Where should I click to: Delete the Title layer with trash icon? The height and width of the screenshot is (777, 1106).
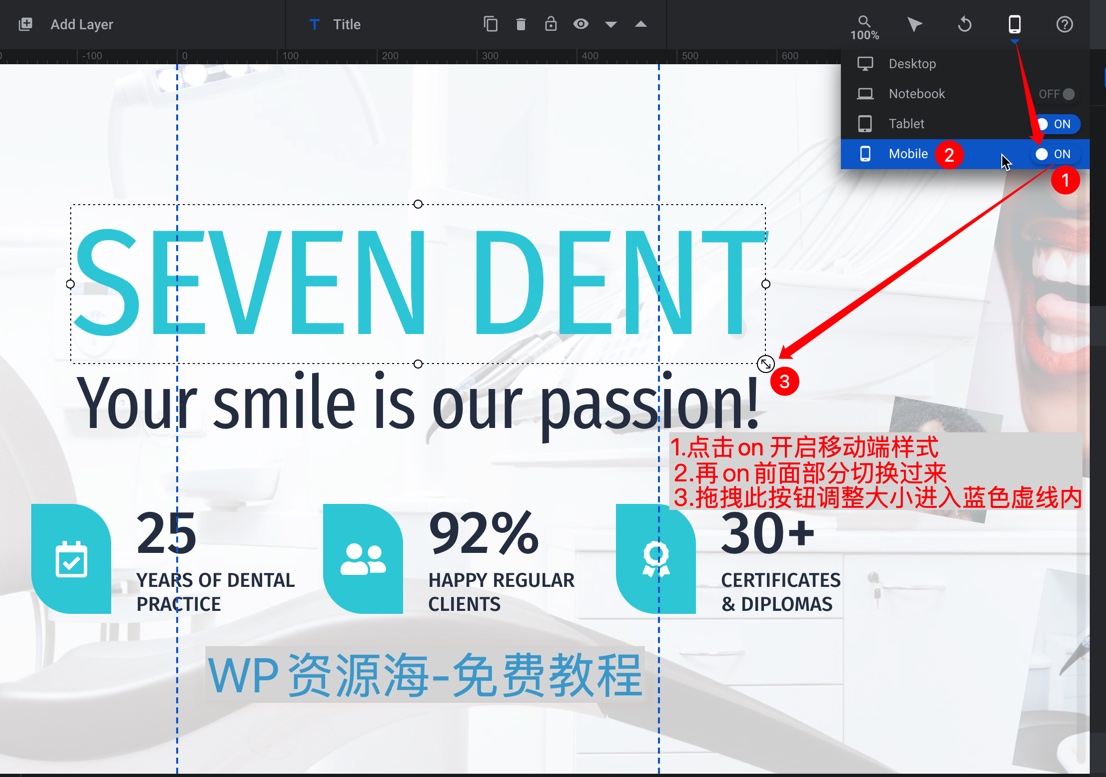point(521,25)
